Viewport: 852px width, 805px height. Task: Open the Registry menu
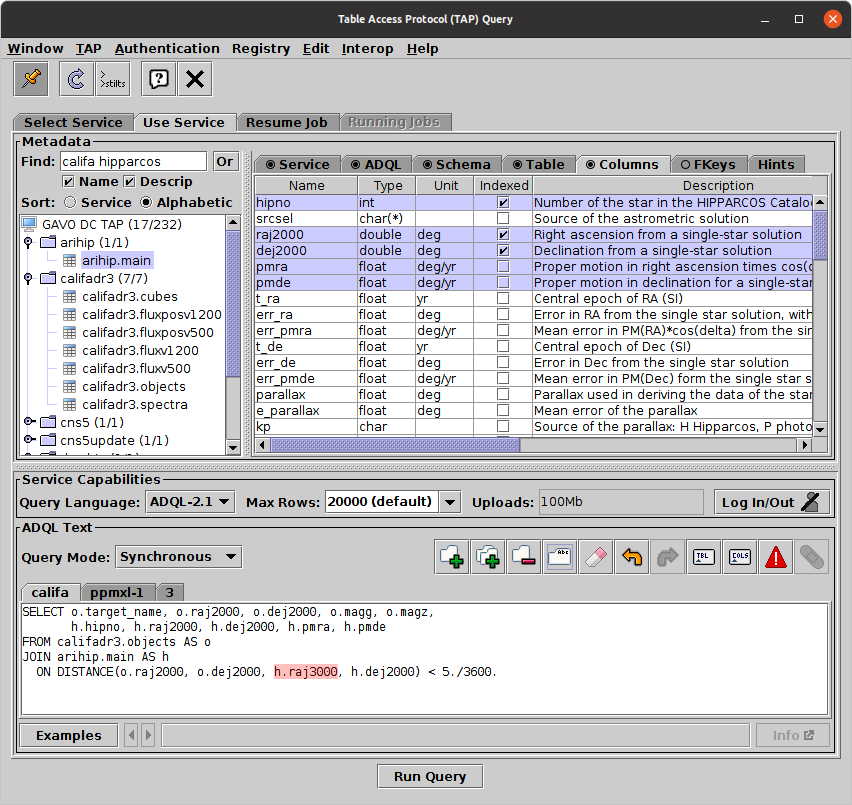(x=260, y=48)
